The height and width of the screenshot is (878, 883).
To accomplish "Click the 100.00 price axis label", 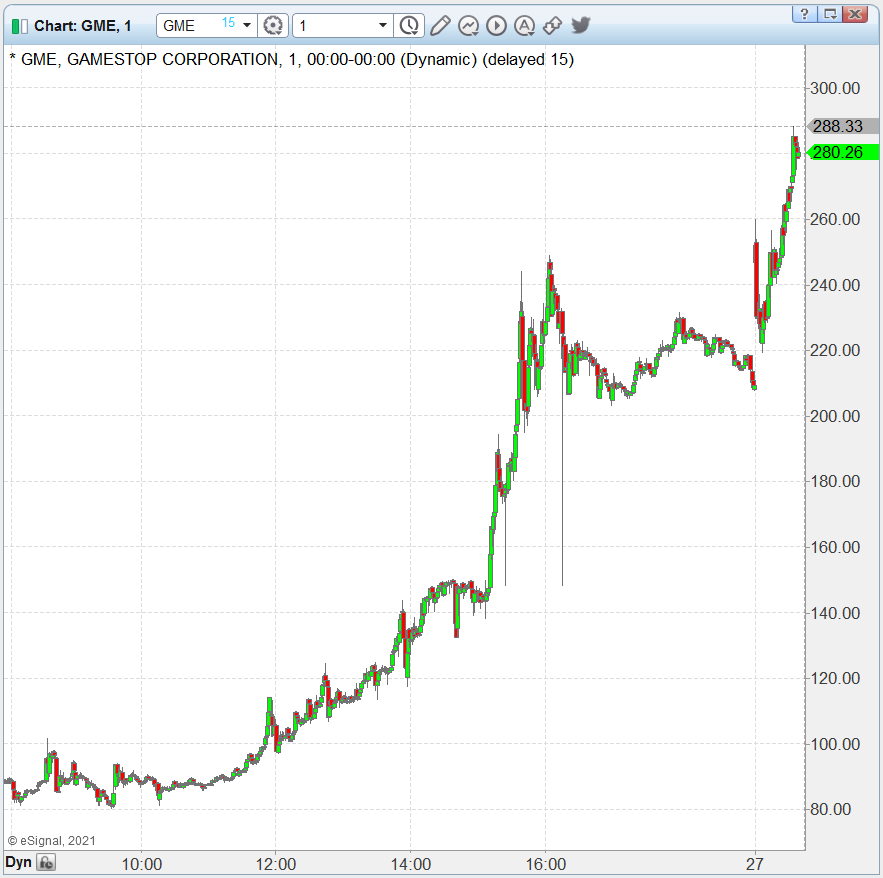I will coord(835,744).
